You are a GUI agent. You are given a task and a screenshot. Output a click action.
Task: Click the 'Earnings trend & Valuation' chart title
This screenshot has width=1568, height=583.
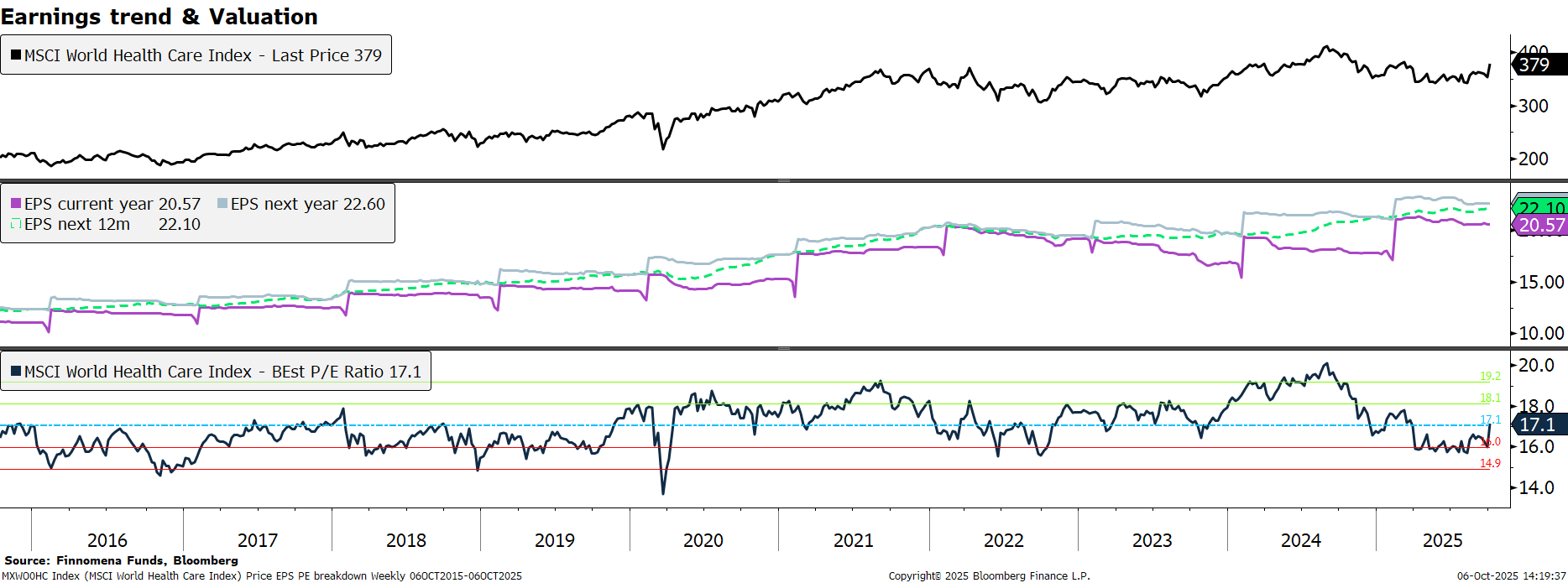[x=159, y=17]
